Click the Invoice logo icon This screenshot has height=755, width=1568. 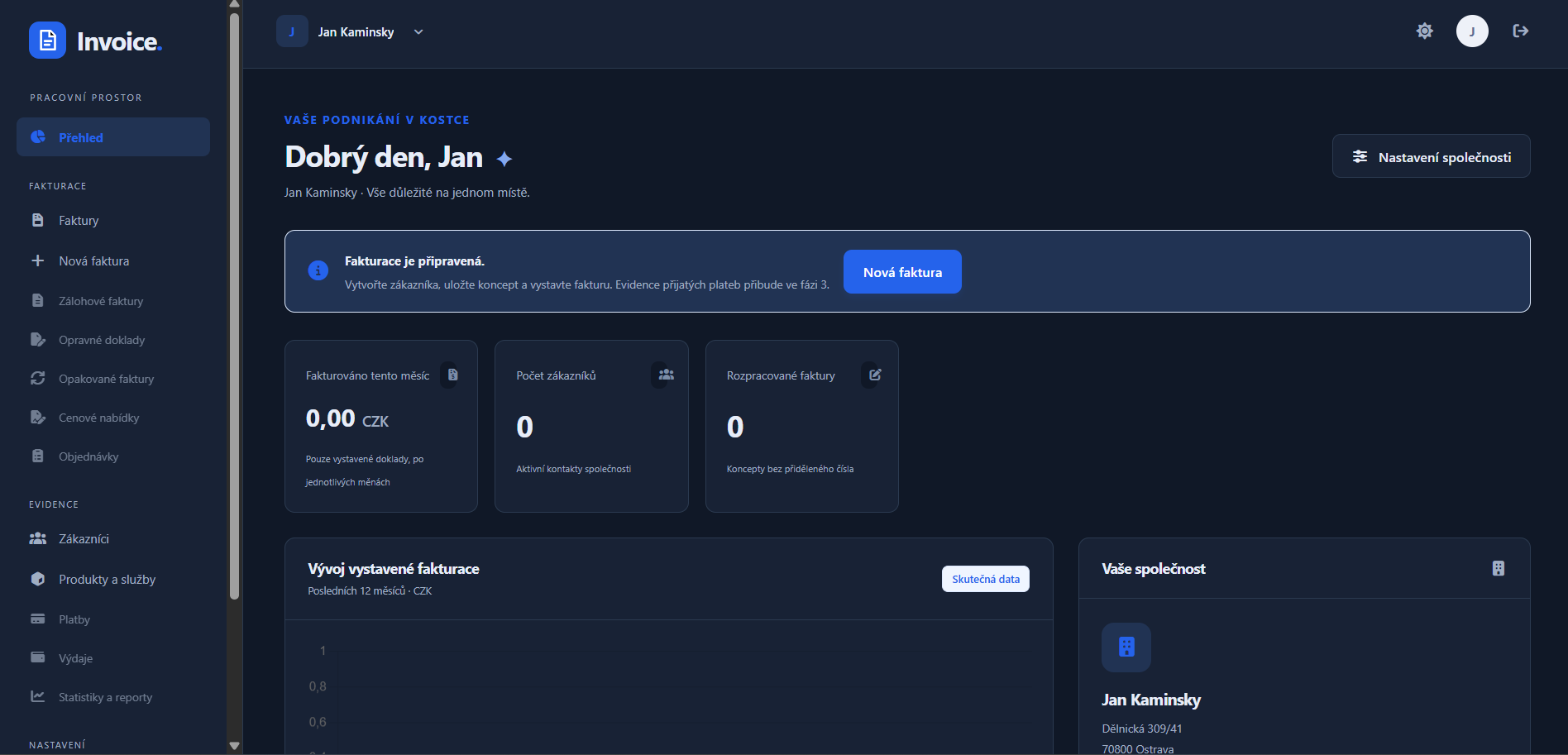click(x=47, y=41)
